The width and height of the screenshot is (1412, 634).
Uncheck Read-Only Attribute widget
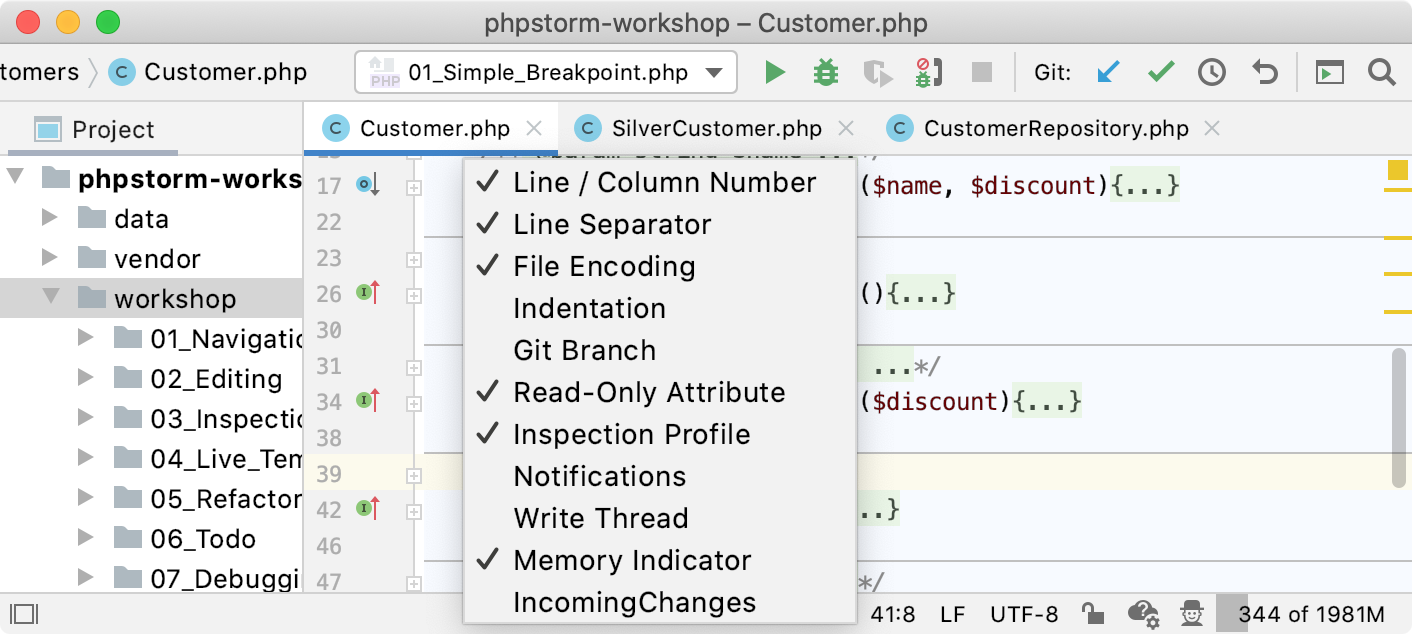pyautogui.click(x=660, y=392)
